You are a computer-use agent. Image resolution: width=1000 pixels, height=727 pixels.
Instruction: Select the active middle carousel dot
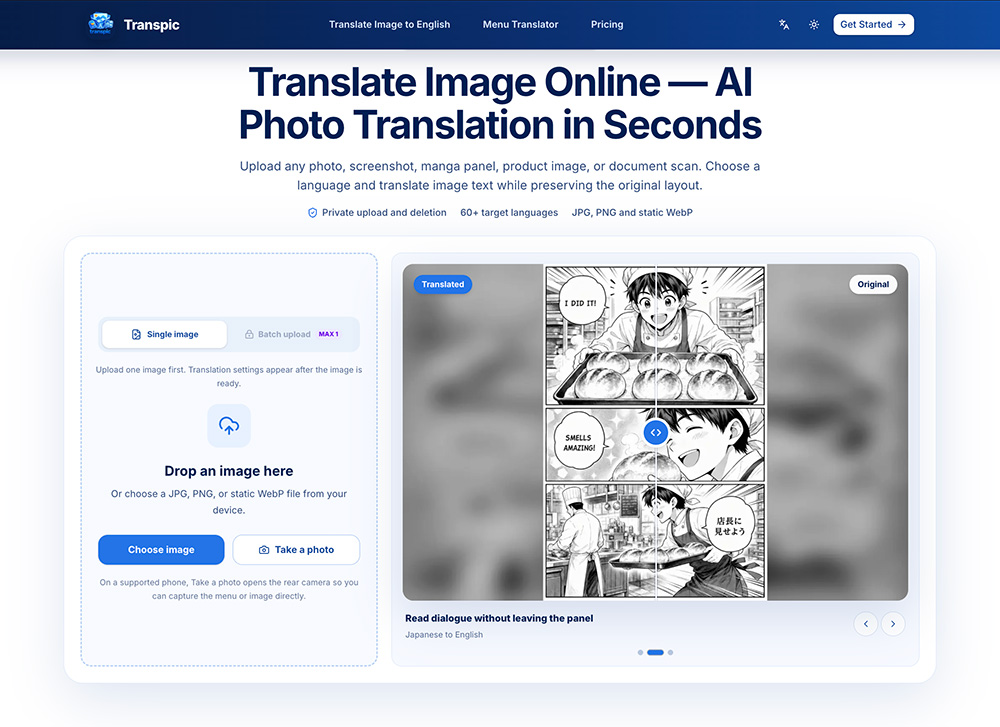[x=656, y=652]
